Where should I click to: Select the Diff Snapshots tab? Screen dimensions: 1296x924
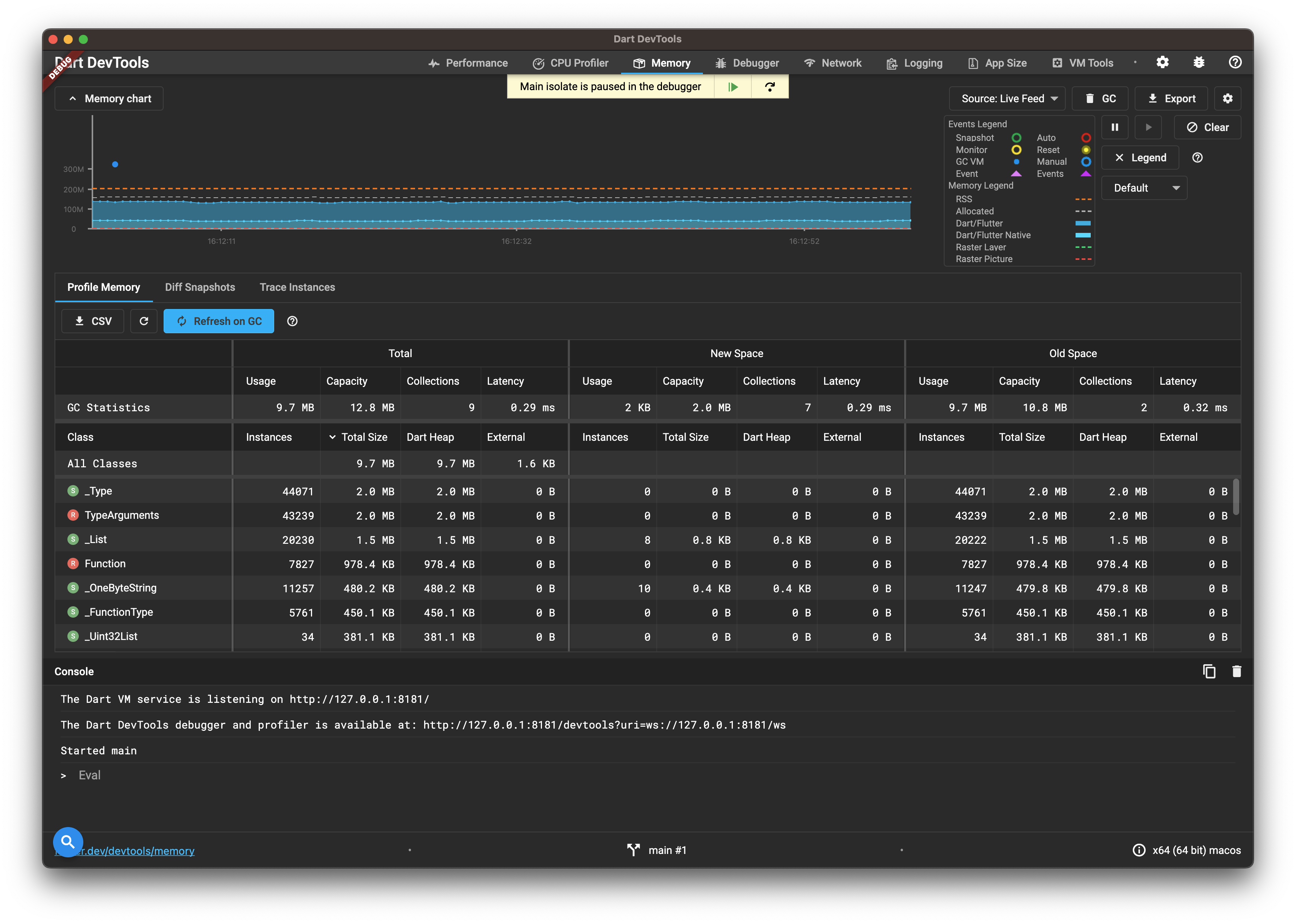200,288
